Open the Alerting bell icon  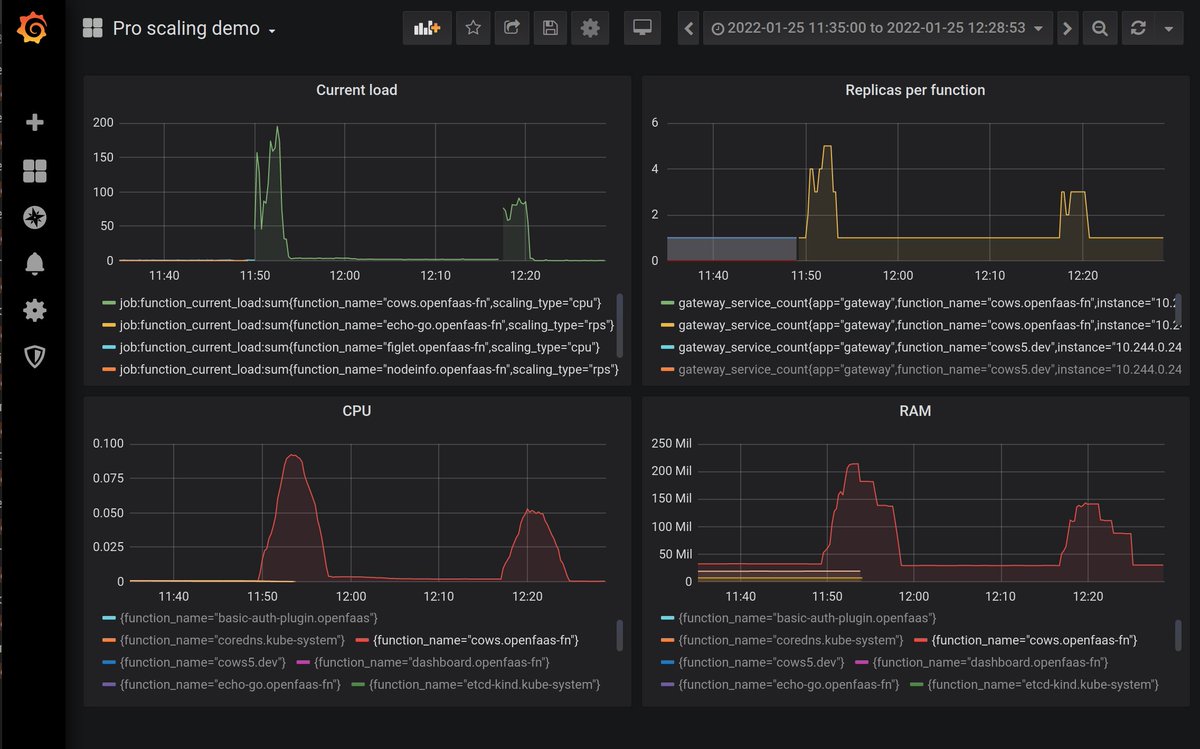click(x=34, y=264)
